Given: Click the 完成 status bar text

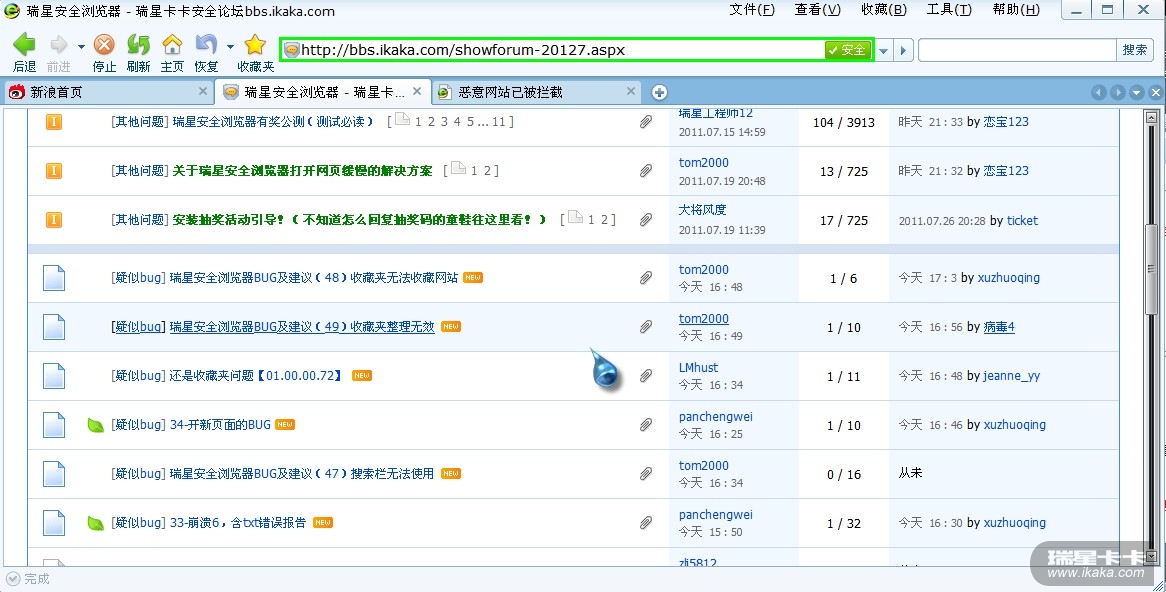Looking at the screenshot, I should 36,579.
